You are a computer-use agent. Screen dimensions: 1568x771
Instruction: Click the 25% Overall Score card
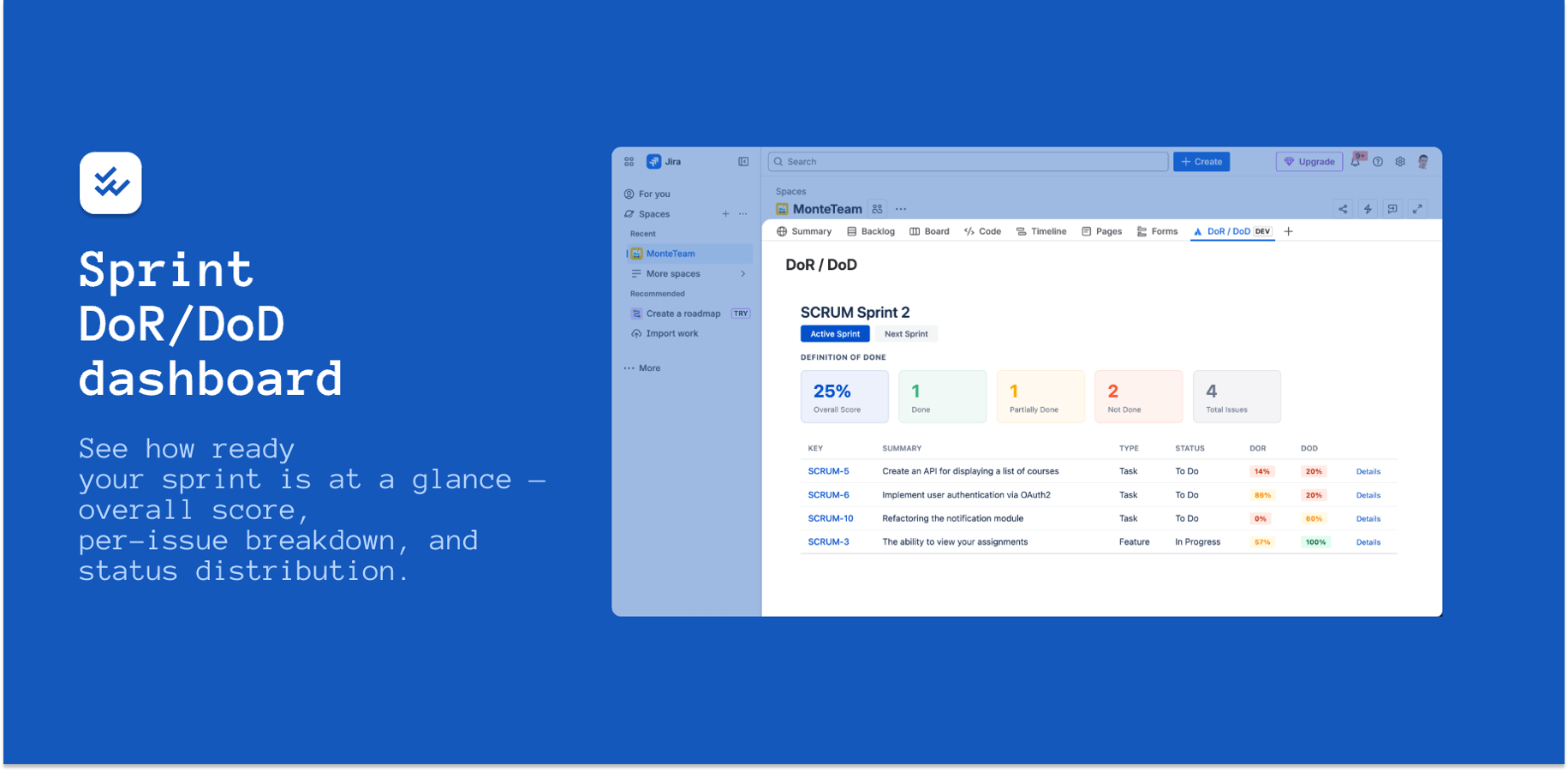[844, 397]
